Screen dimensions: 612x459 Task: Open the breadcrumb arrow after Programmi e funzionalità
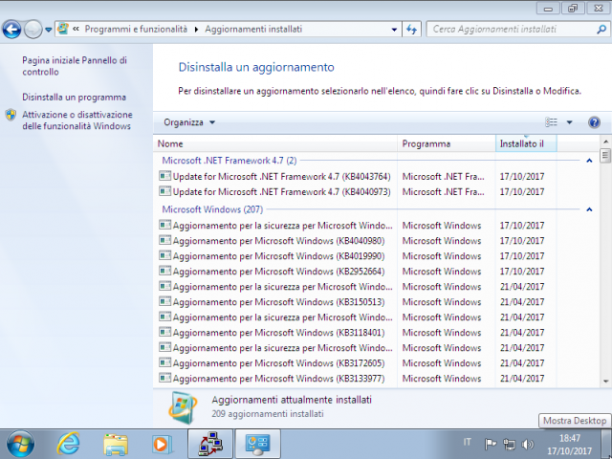click(196, 29)
